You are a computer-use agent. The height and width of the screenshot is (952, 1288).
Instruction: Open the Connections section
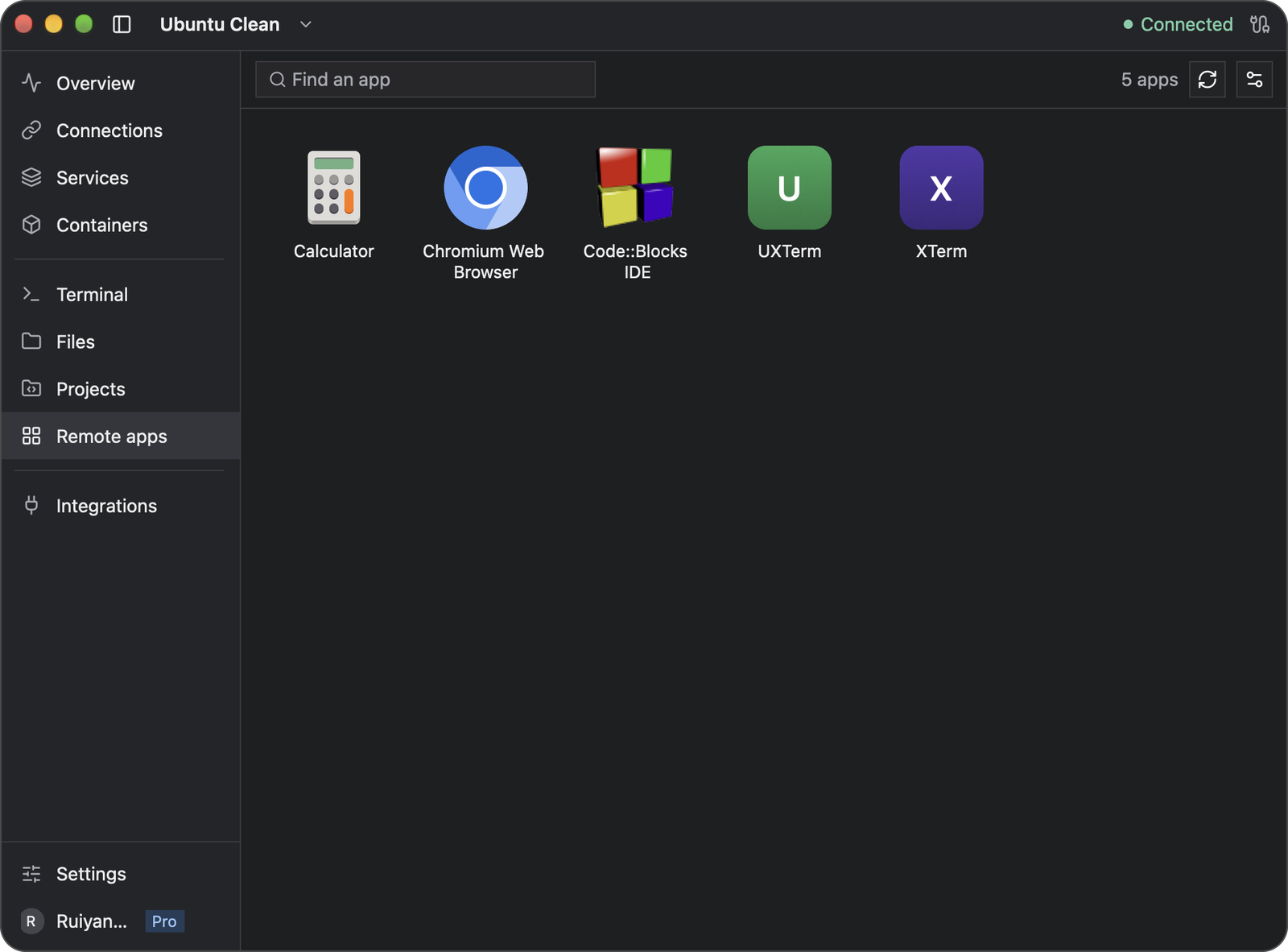(121, 130)
